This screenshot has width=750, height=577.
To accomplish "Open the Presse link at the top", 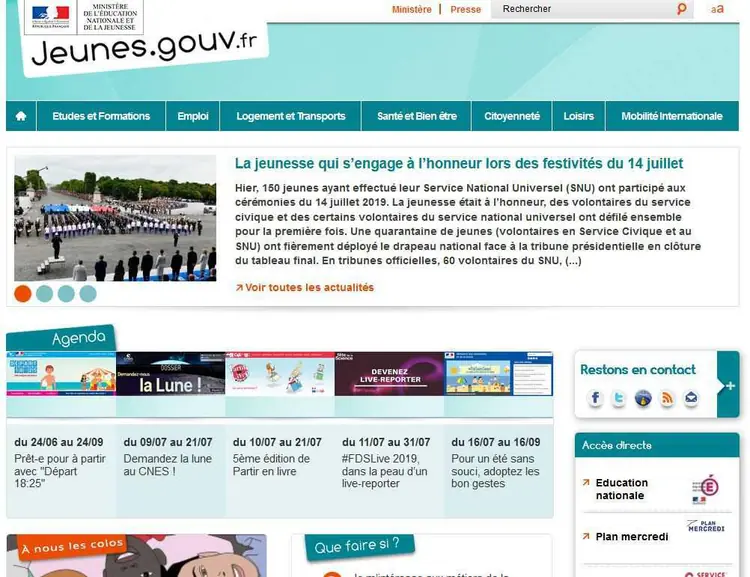I will pyautogui.click(x=465, y=9).
